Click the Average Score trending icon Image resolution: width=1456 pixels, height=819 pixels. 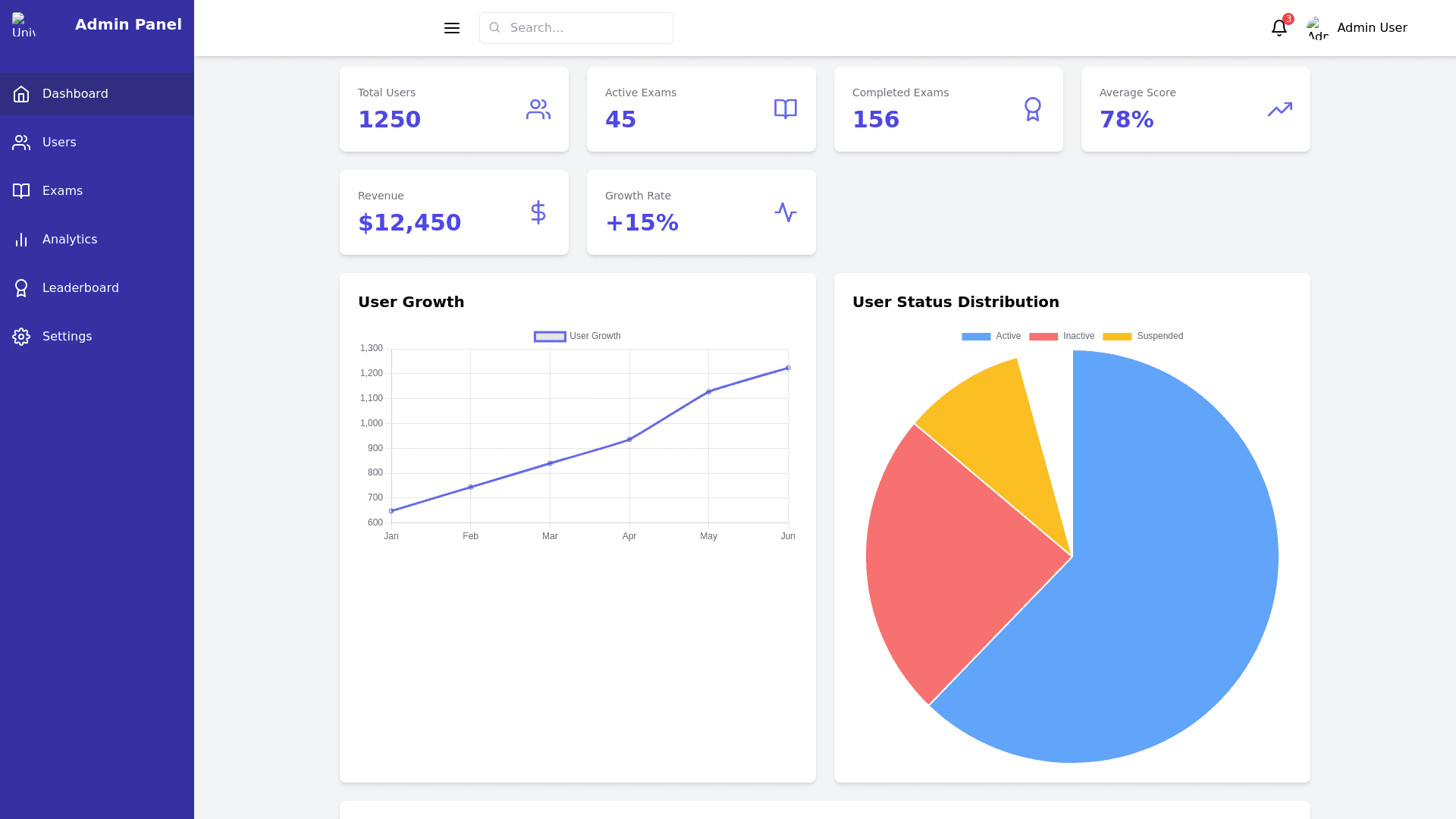1279,109
